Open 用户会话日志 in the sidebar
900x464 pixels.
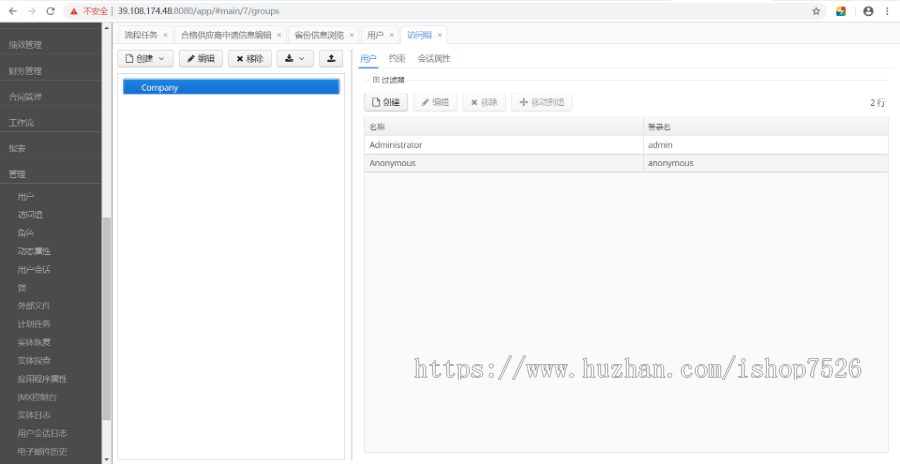(42, 434)
